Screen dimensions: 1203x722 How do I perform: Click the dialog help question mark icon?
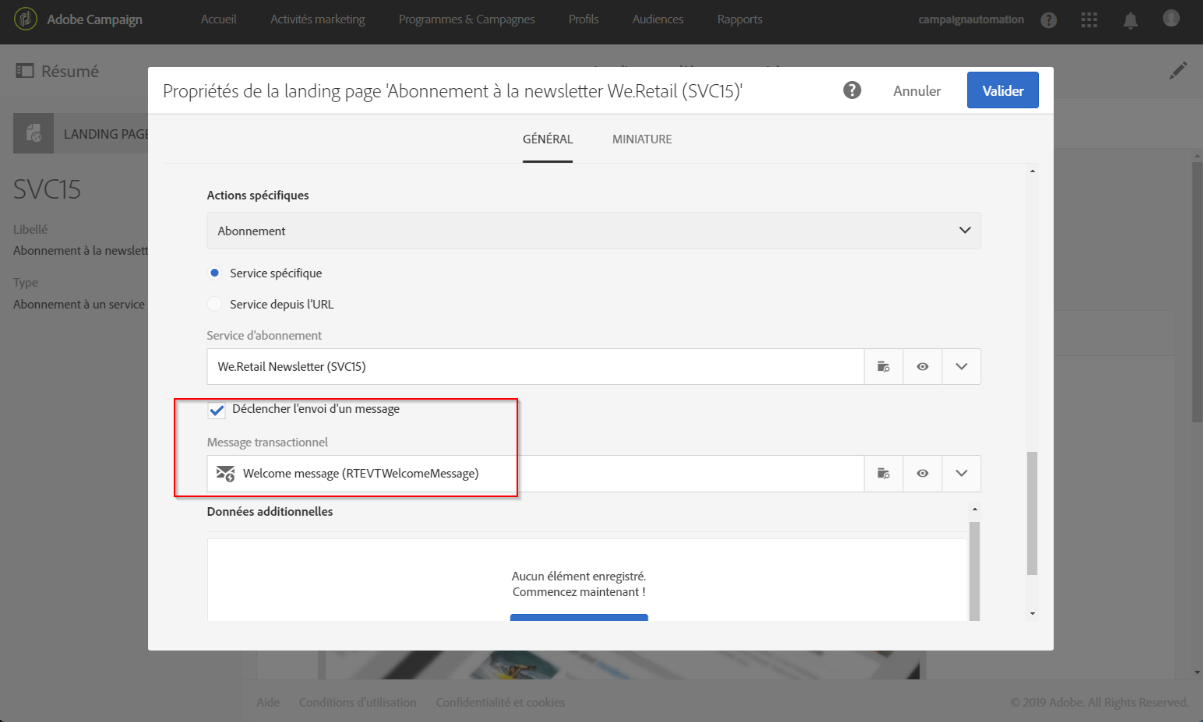tap(852, 90)
